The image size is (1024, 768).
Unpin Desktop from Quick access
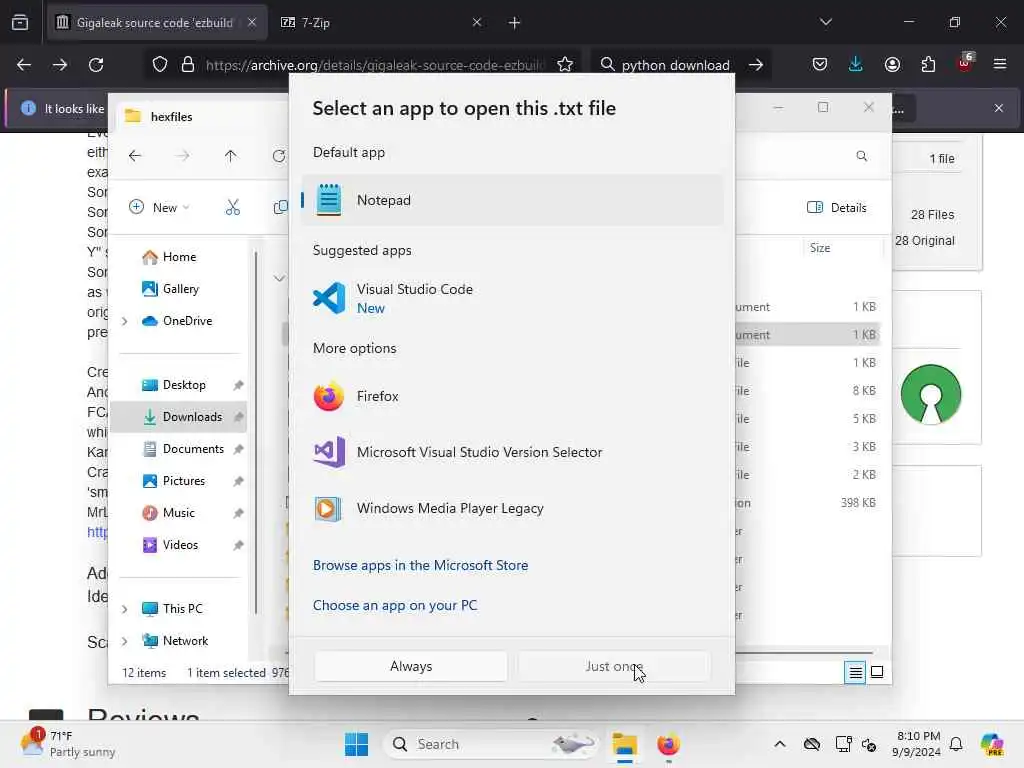[x=238, y=385]
